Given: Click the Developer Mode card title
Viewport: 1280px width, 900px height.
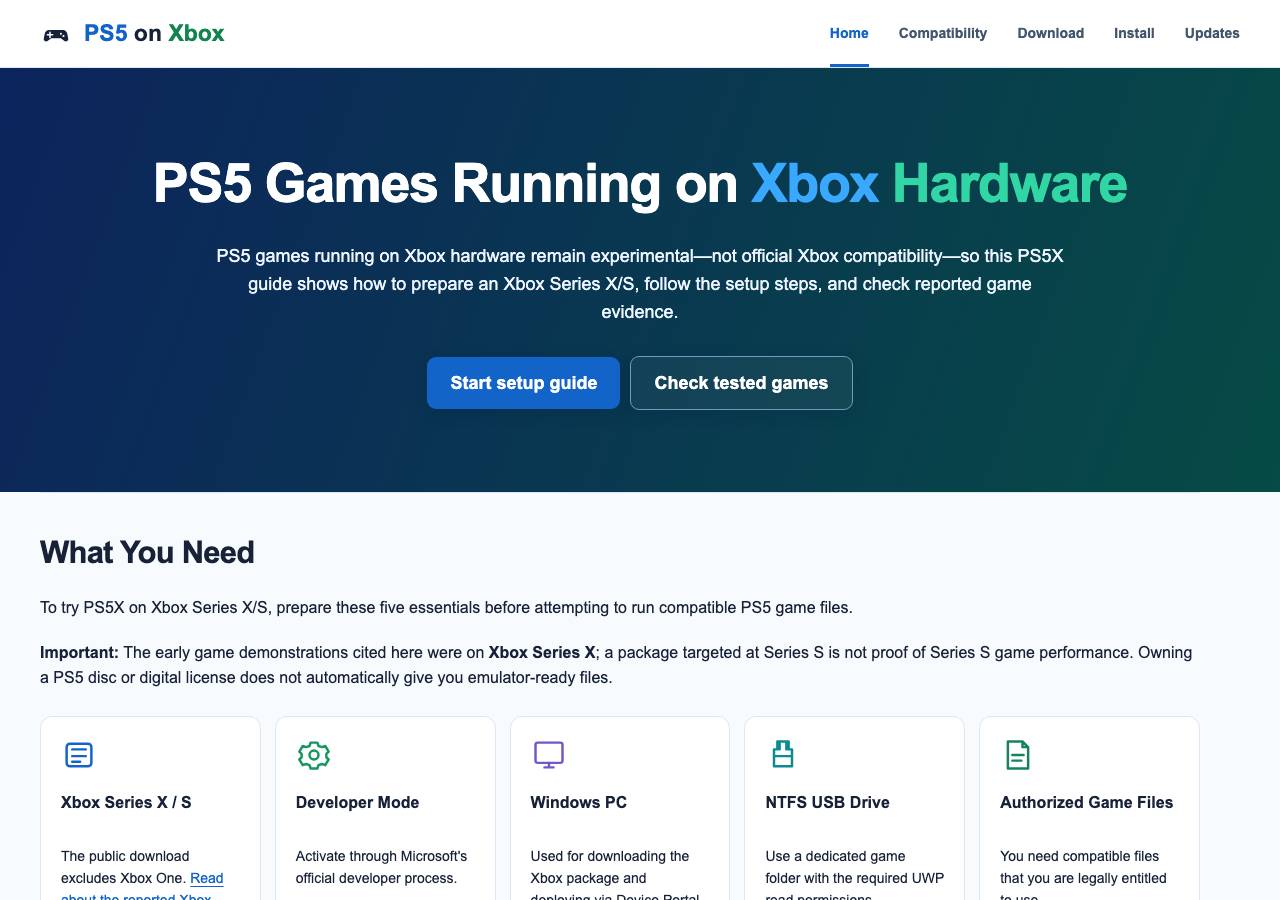Looking at the screenshot, I should click(357, 802).
